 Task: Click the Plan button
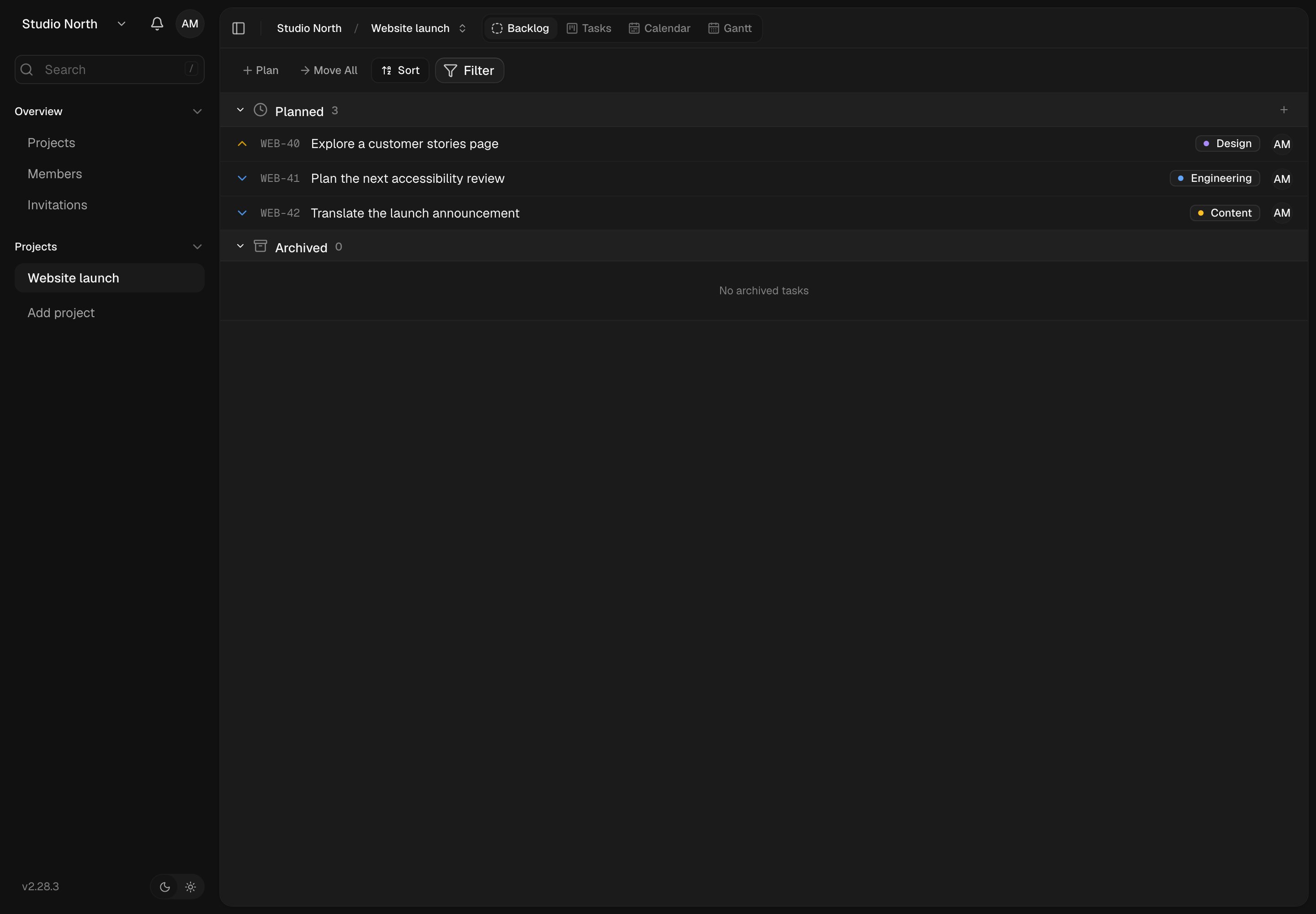point(260,70)
